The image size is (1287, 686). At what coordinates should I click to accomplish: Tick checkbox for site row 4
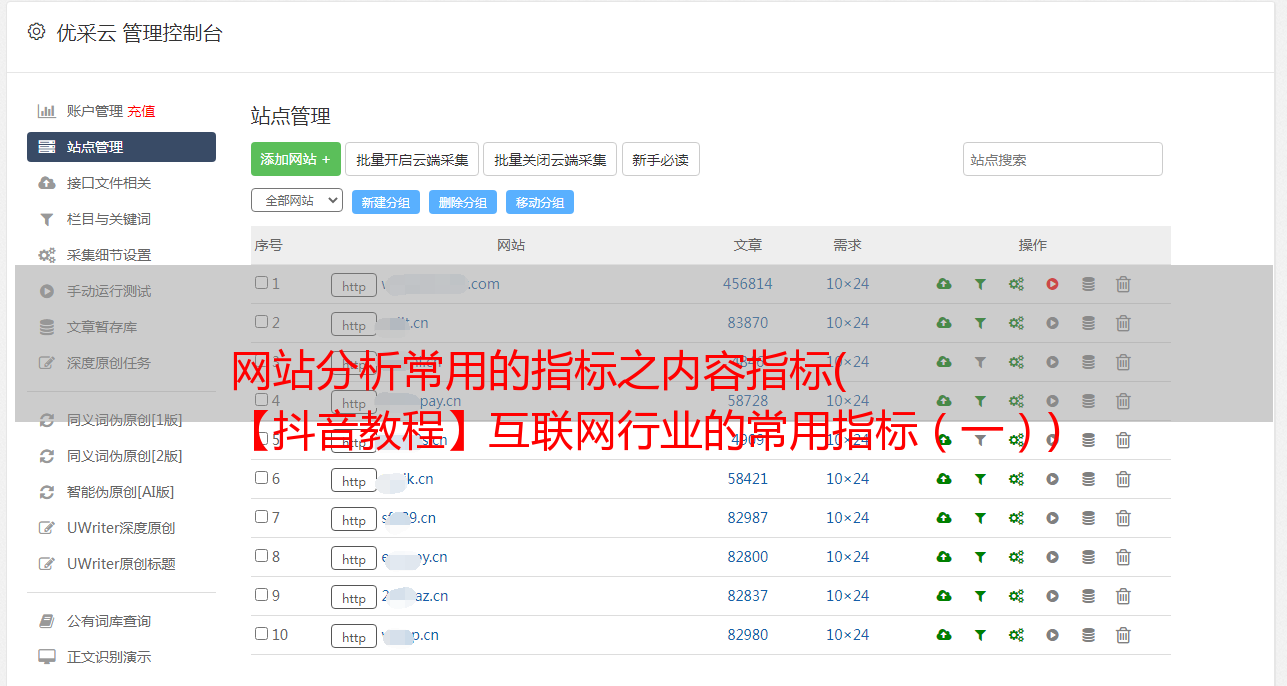pyautogui.click(x=261, y=400)
